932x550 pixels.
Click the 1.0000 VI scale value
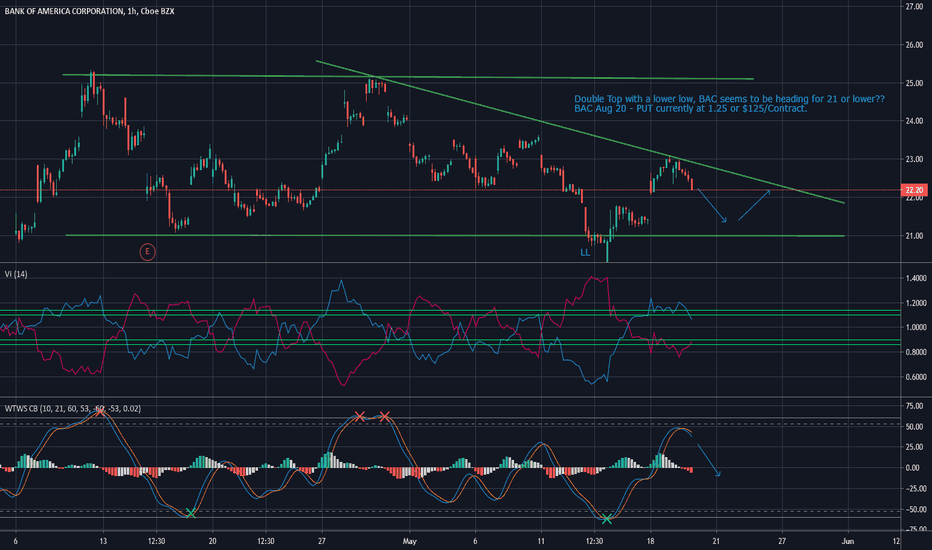coord(916,328)
